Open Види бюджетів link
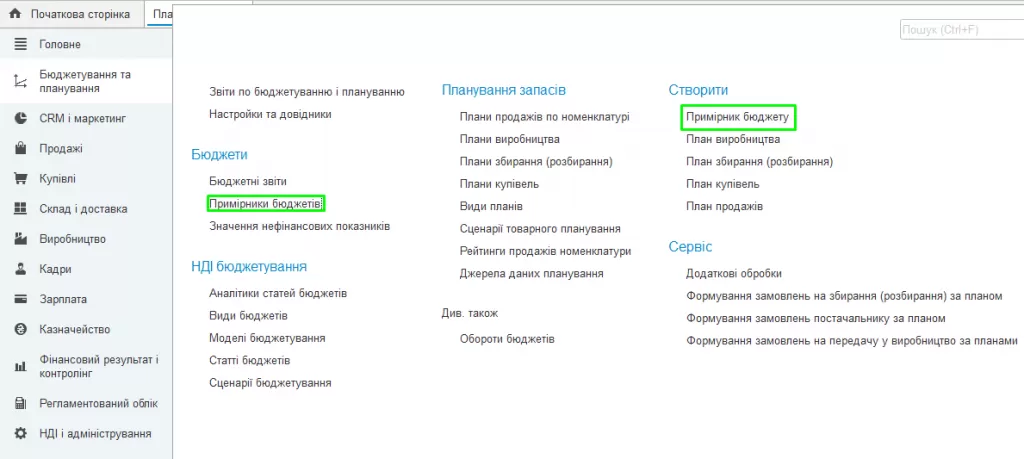Viewport: 1024px width, 459px height. (248, 316)
